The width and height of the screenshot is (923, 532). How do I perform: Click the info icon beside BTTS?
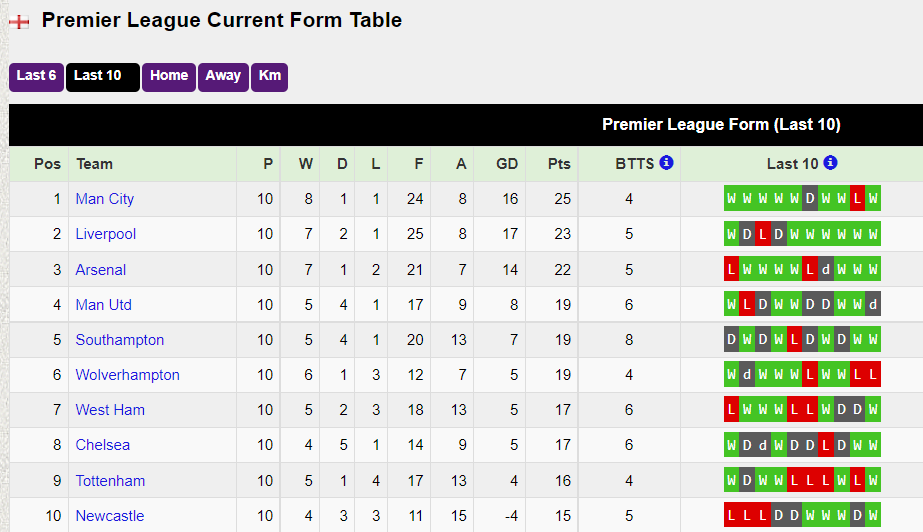pos(666,163)
